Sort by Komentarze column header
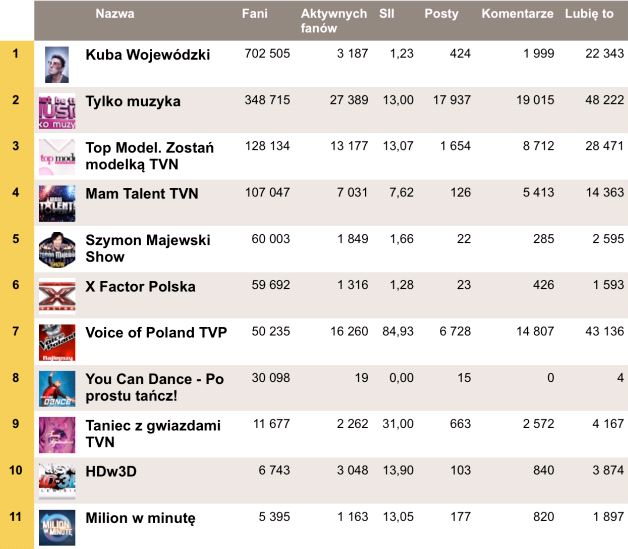Image resolution: width=628 pixels, height=549 pixels. (x=517, y=14)
